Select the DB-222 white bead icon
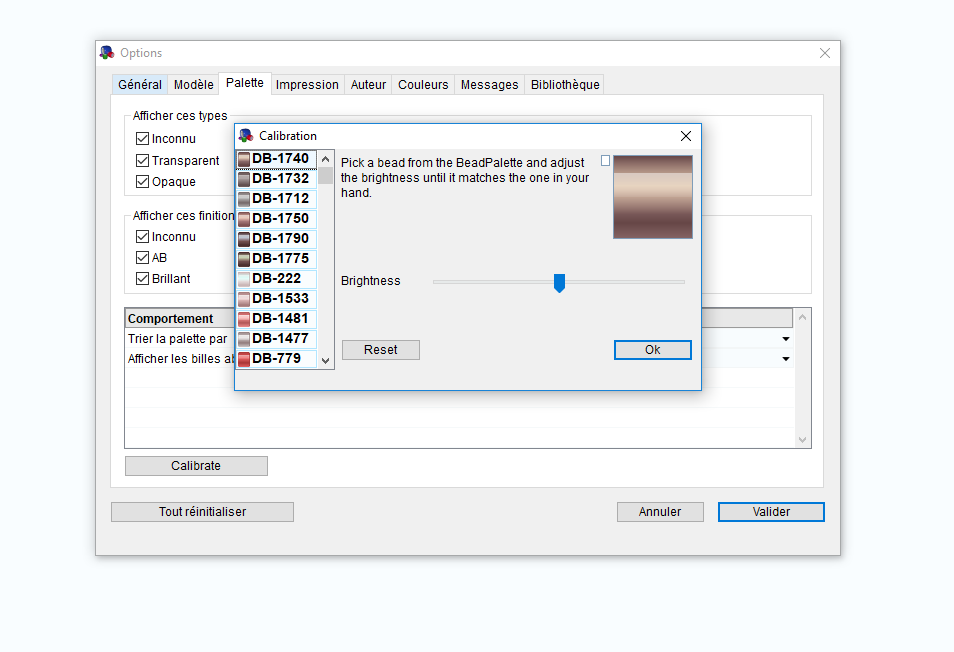 pyautogui.click(x=244, y=279)
